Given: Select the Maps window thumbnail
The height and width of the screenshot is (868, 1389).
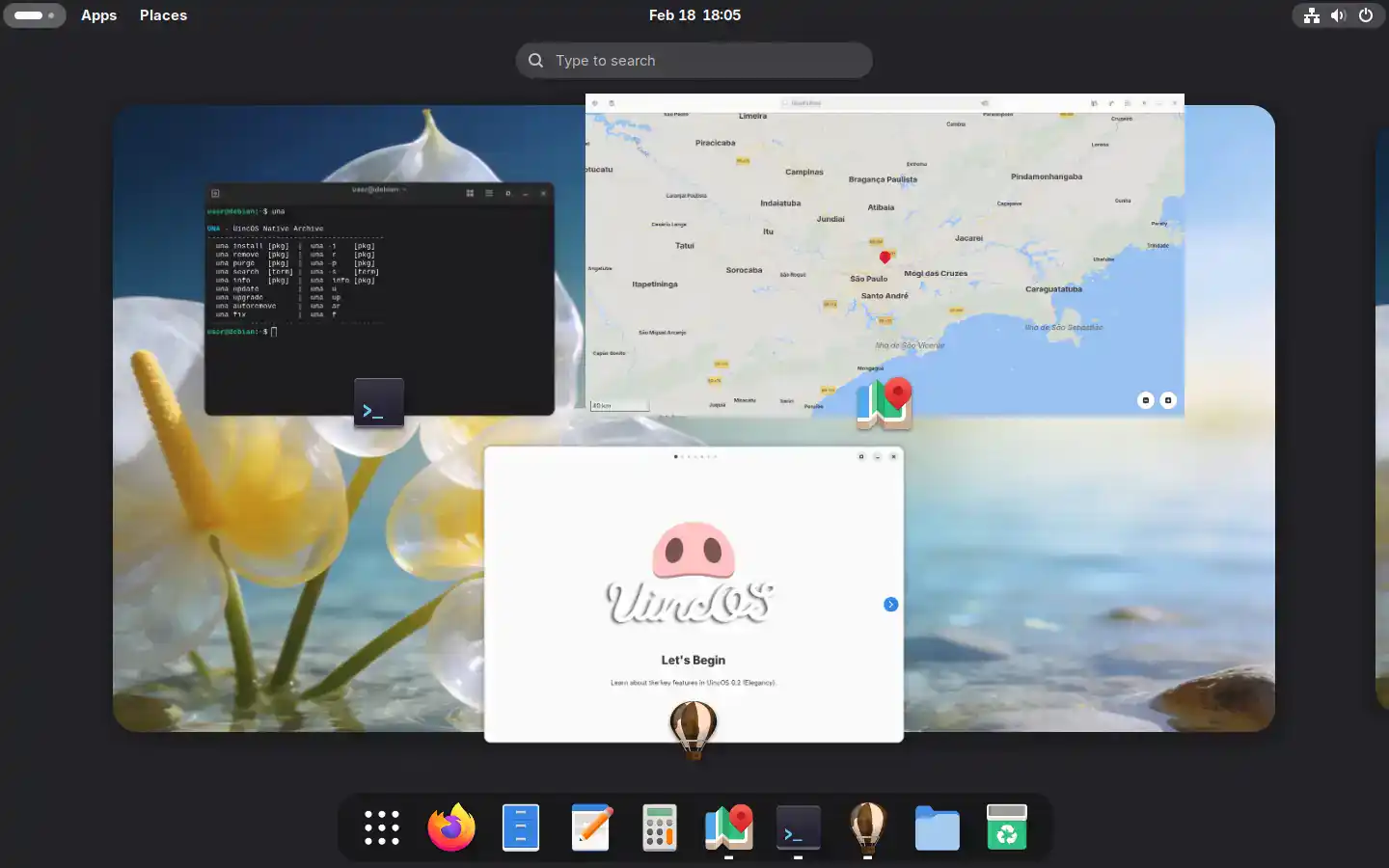Looking at the screenshot, I should tap(885, 256).
